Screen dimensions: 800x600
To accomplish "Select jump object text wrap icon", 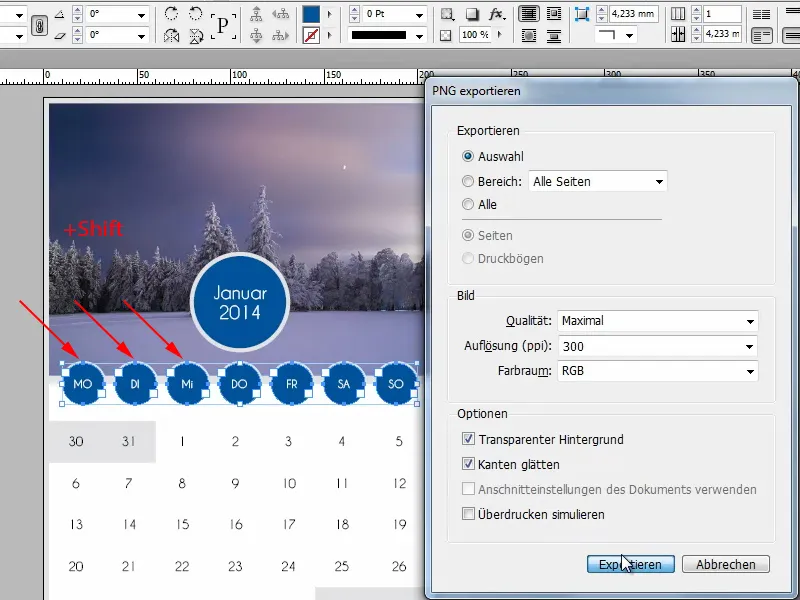I will coord(554,35).
